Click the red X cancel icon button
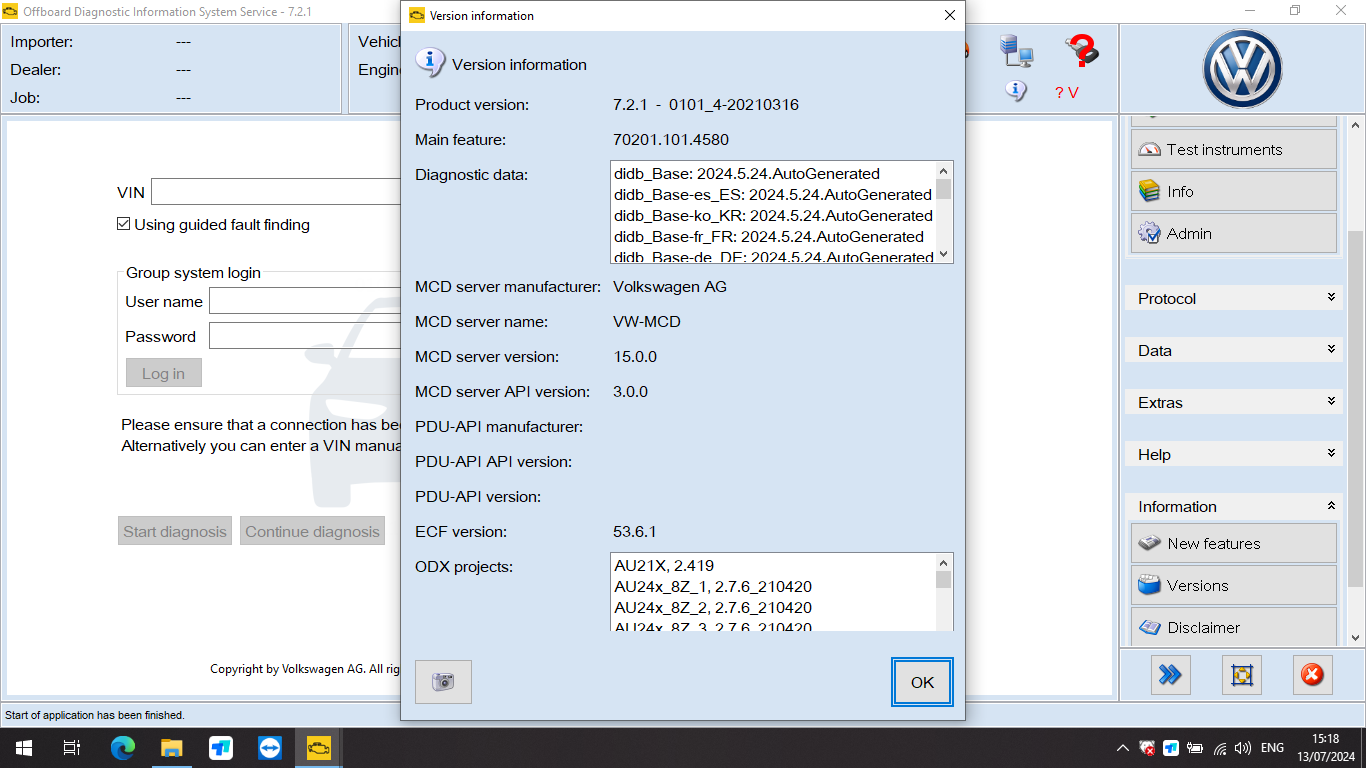This screenshot has width=1366, height=768. coord(1312,675)
